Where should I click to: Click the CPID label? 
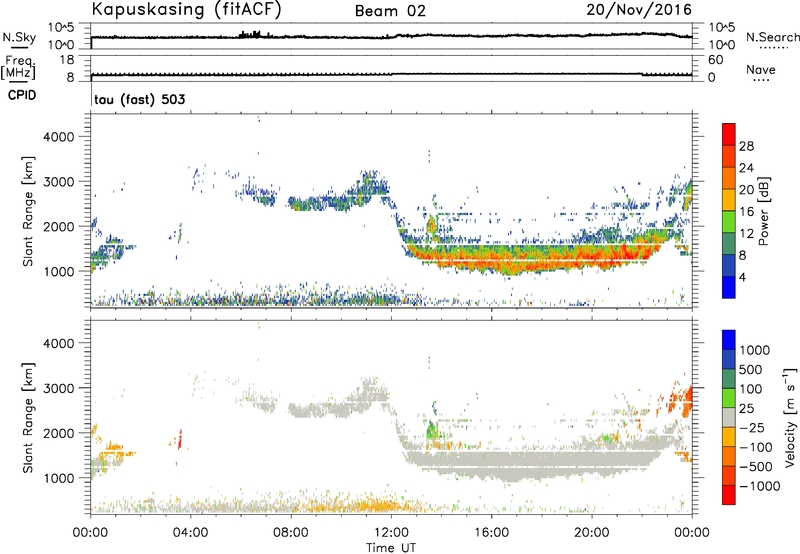click(22, 95)
